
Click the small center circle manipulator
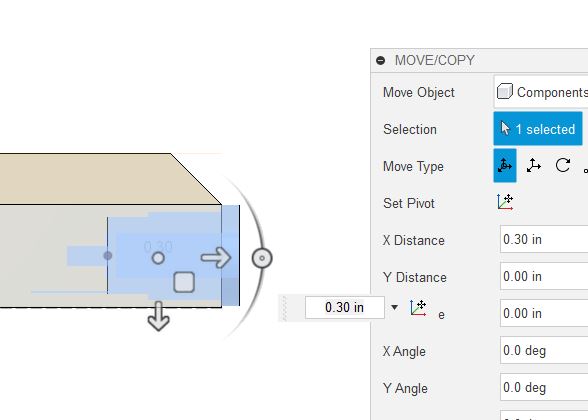click(x=158, y=258)
